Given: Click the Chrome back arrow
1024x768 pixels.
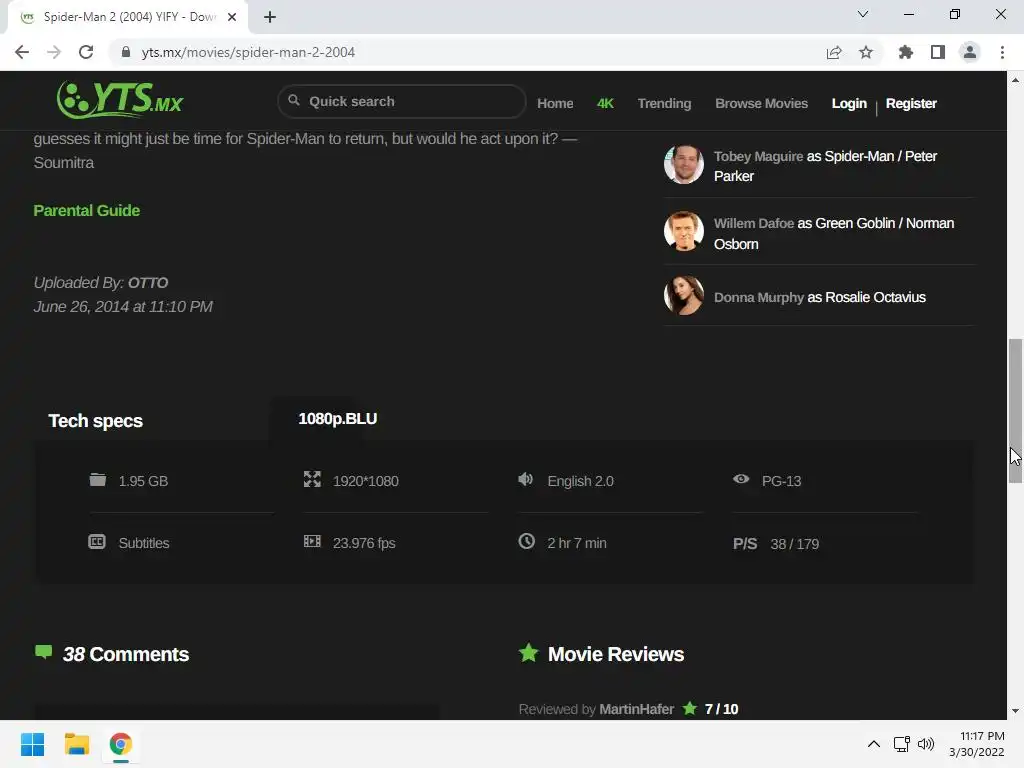Looking at the screenshot, I should (x=22, y=52).
